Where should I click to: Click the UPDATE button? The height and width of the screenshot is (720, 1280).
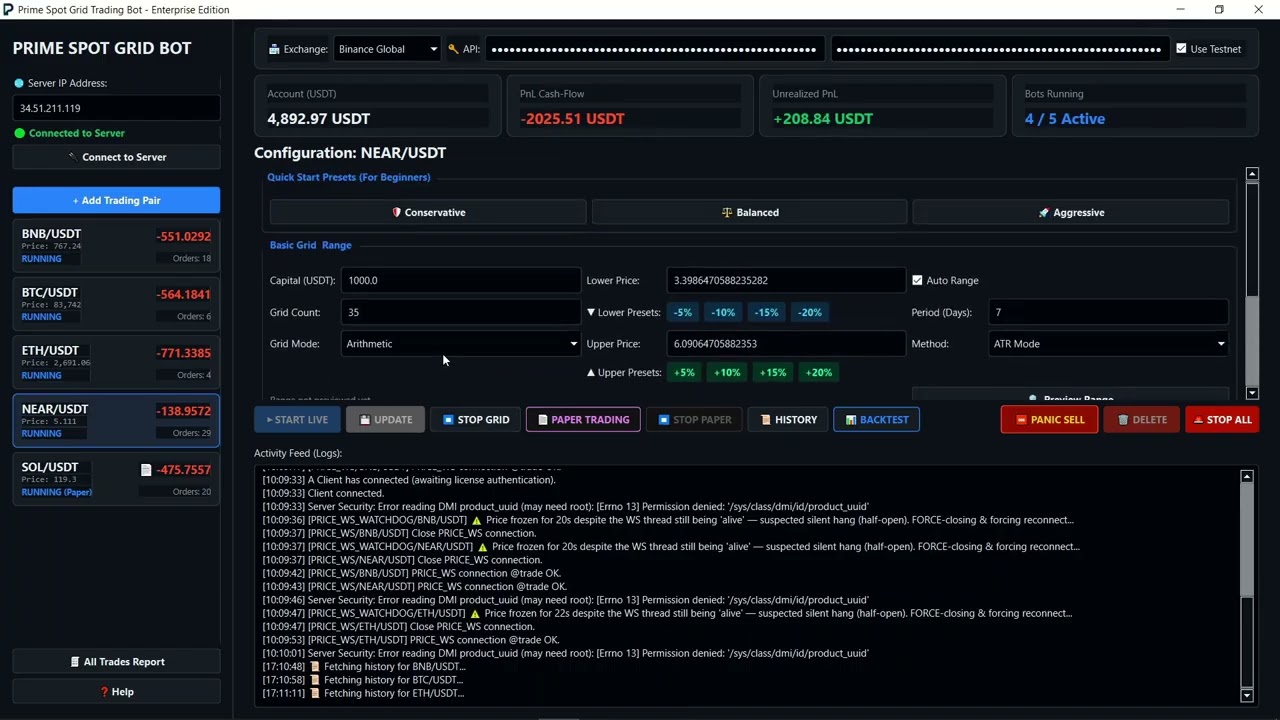click(x=385, y=420)
